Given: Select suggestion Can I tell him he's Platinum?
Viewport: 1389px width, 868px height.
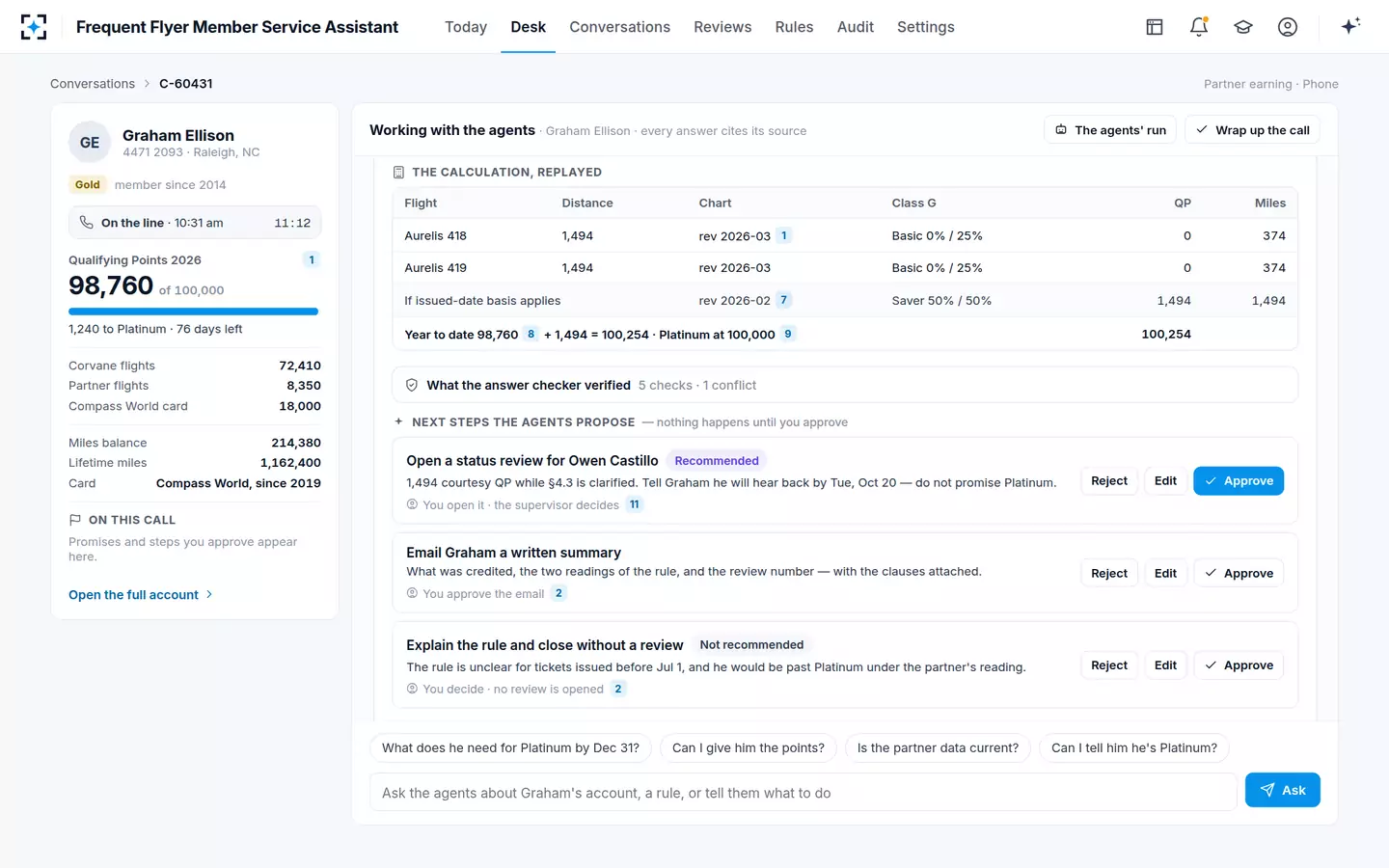Looking at the screenshot, I should 1134,747.
